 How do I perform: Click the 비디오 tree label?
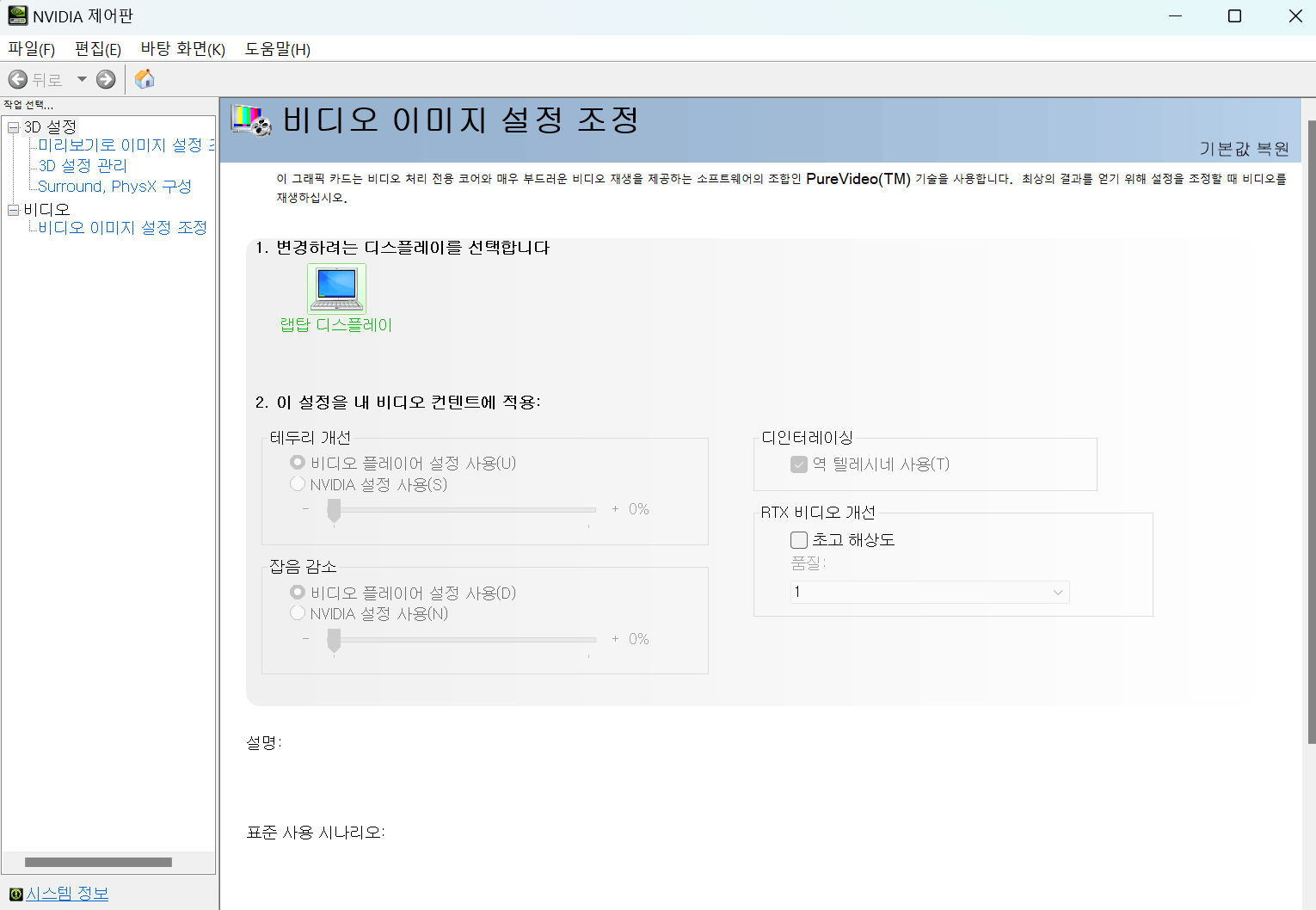tap(46, 210)
